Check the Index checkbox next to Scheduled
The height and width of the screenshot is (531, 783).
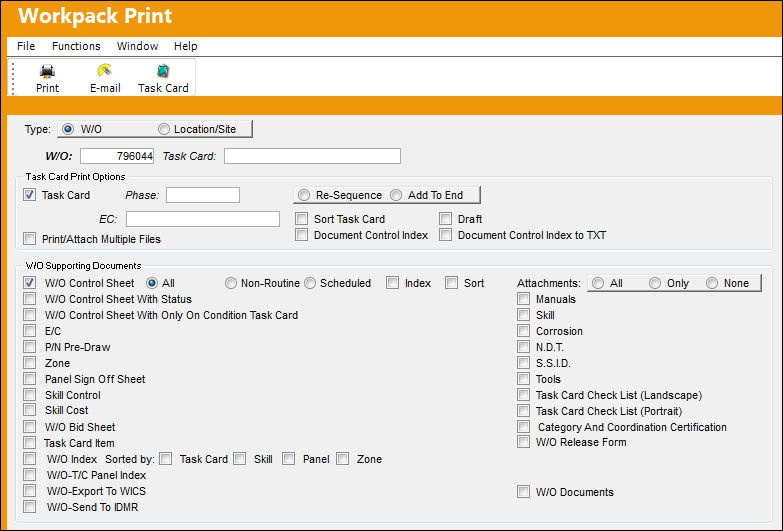click(x=392, y=283)
